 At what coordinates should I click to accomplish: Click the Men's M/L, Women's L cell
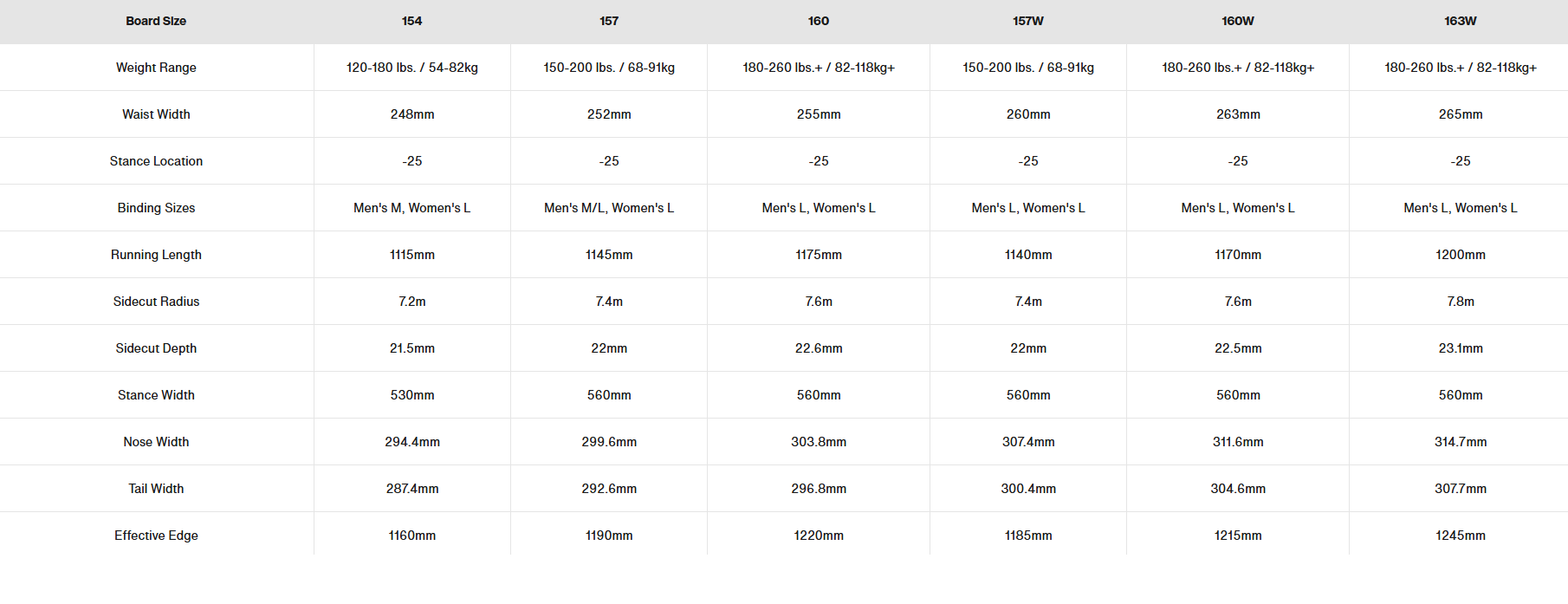coord(608,208)
